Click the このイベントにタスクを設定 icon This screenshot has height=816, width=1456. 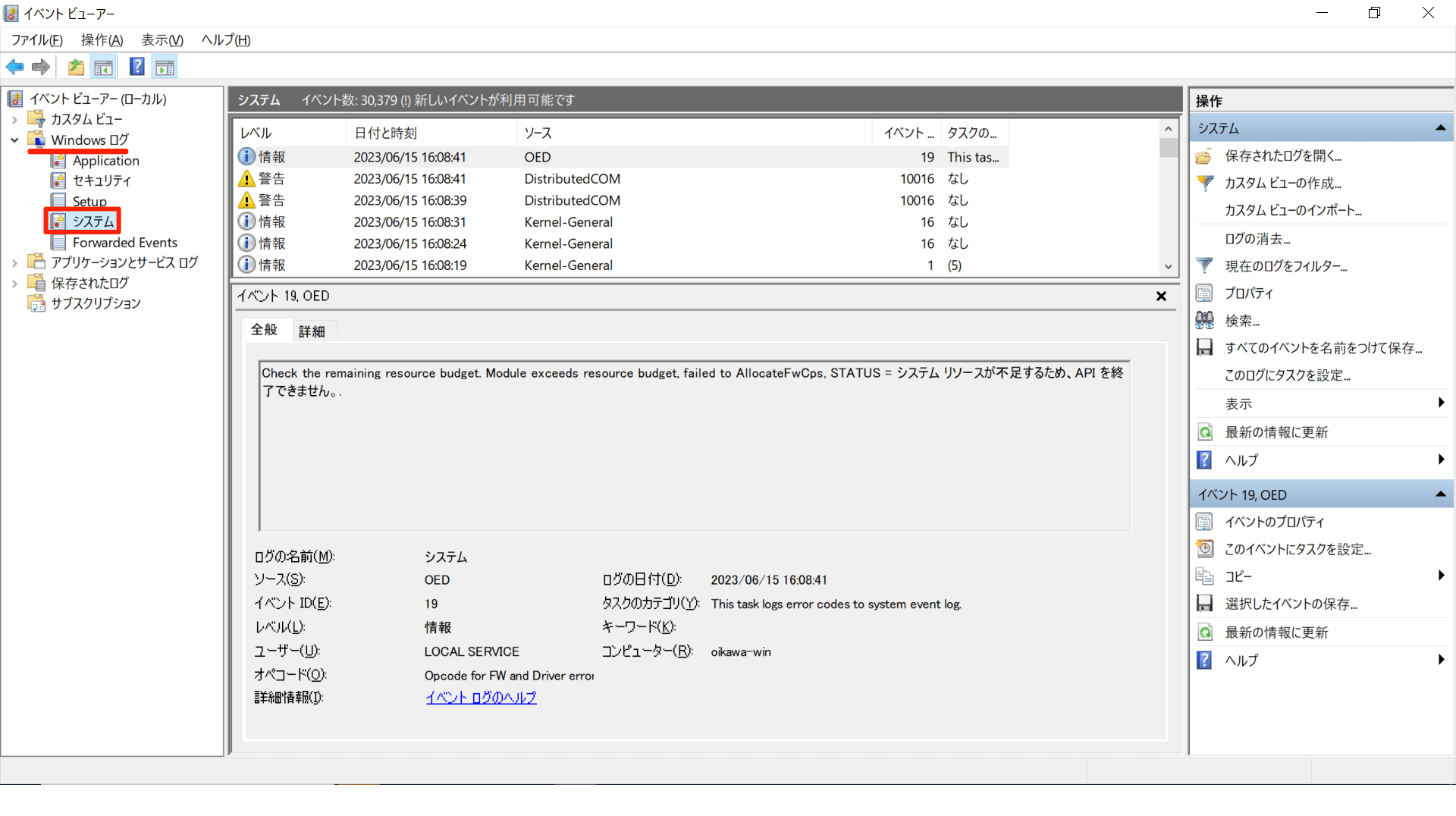tap(1204, 549)
